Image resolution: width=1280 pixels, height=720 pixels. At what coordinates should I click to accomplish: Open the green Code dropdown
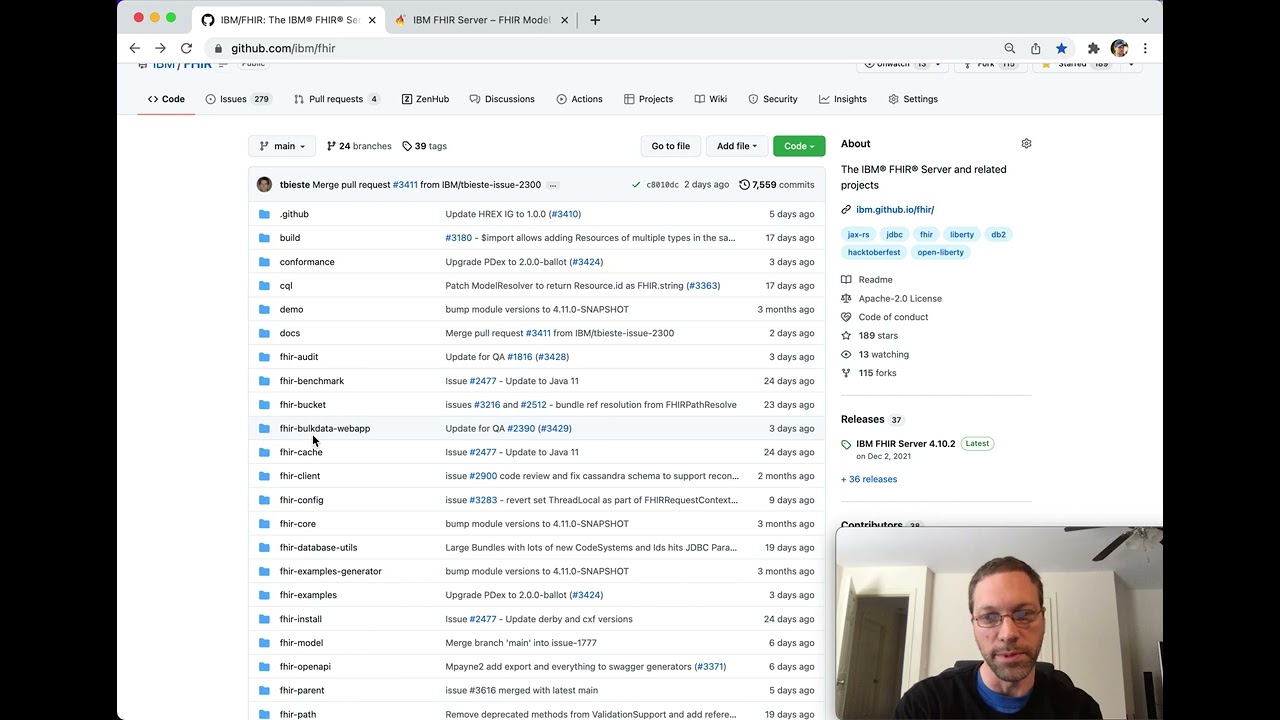(799, 146)
